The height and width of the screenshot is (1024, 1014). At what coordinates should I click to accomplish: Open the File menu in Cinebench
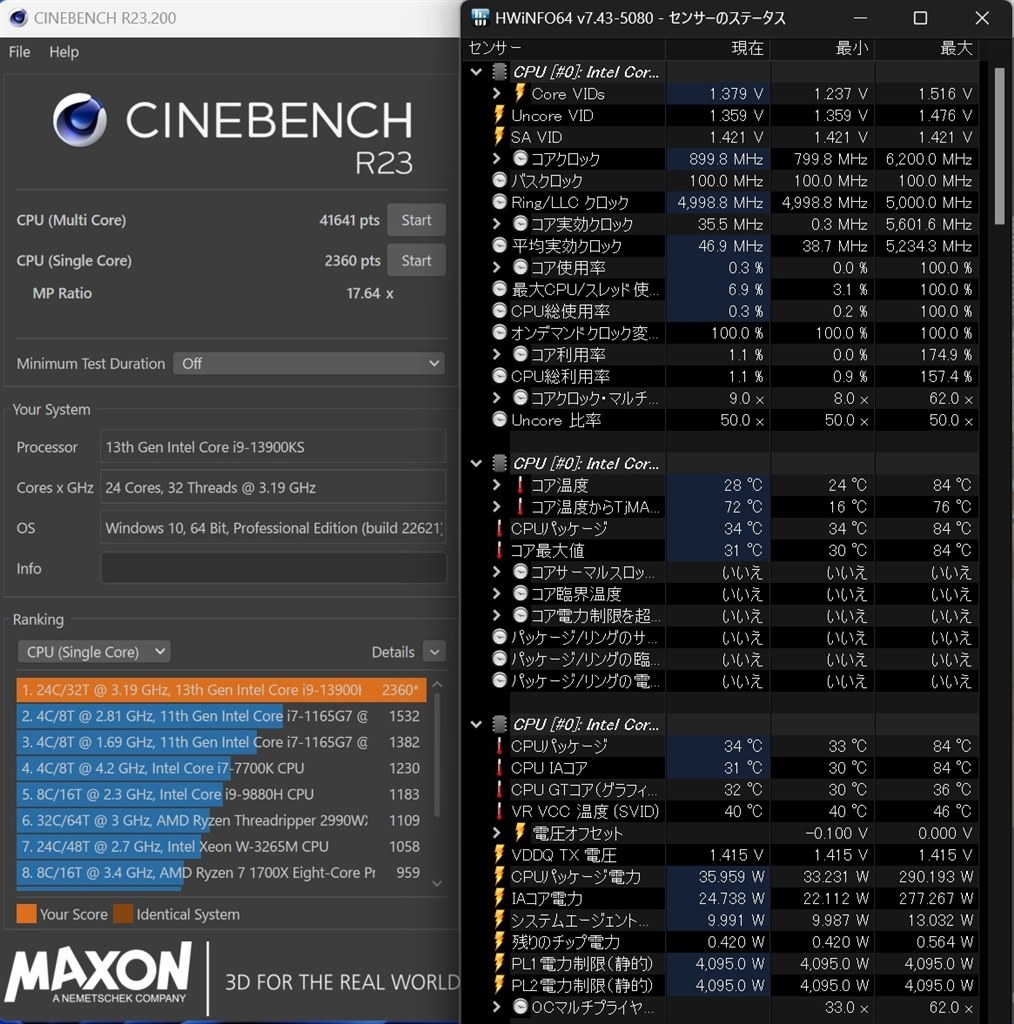click(x=20, y=52)
